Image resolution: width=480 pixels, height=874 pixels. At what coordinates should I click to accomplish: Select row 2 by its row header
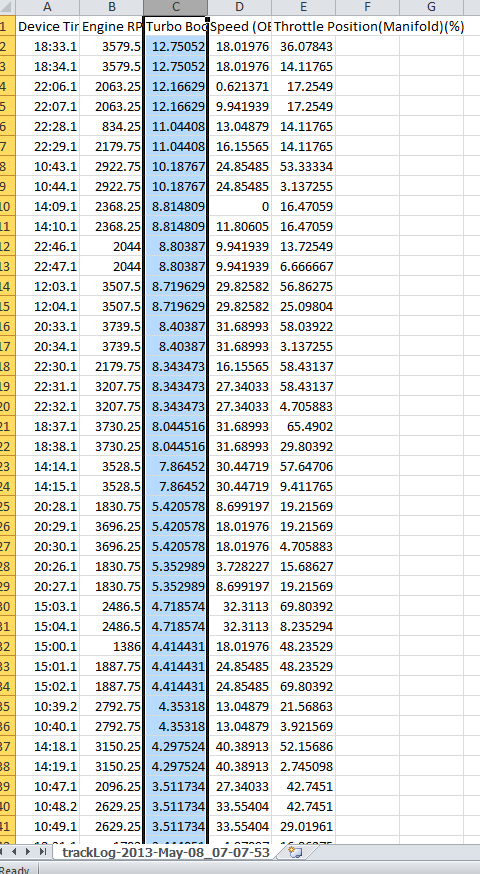coord(6,46)
